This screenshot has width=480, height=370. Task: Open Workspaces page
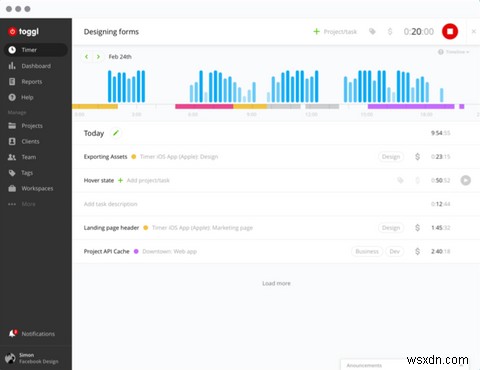point(37,188)
